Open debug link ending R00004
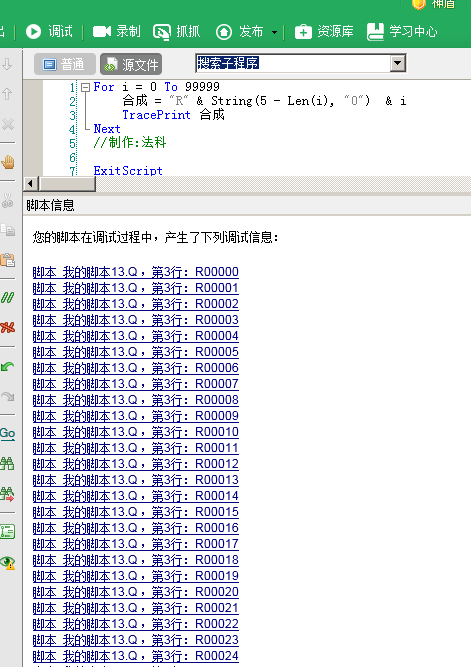The width and height of the screenshot is (471, 667). pos(135,336)
